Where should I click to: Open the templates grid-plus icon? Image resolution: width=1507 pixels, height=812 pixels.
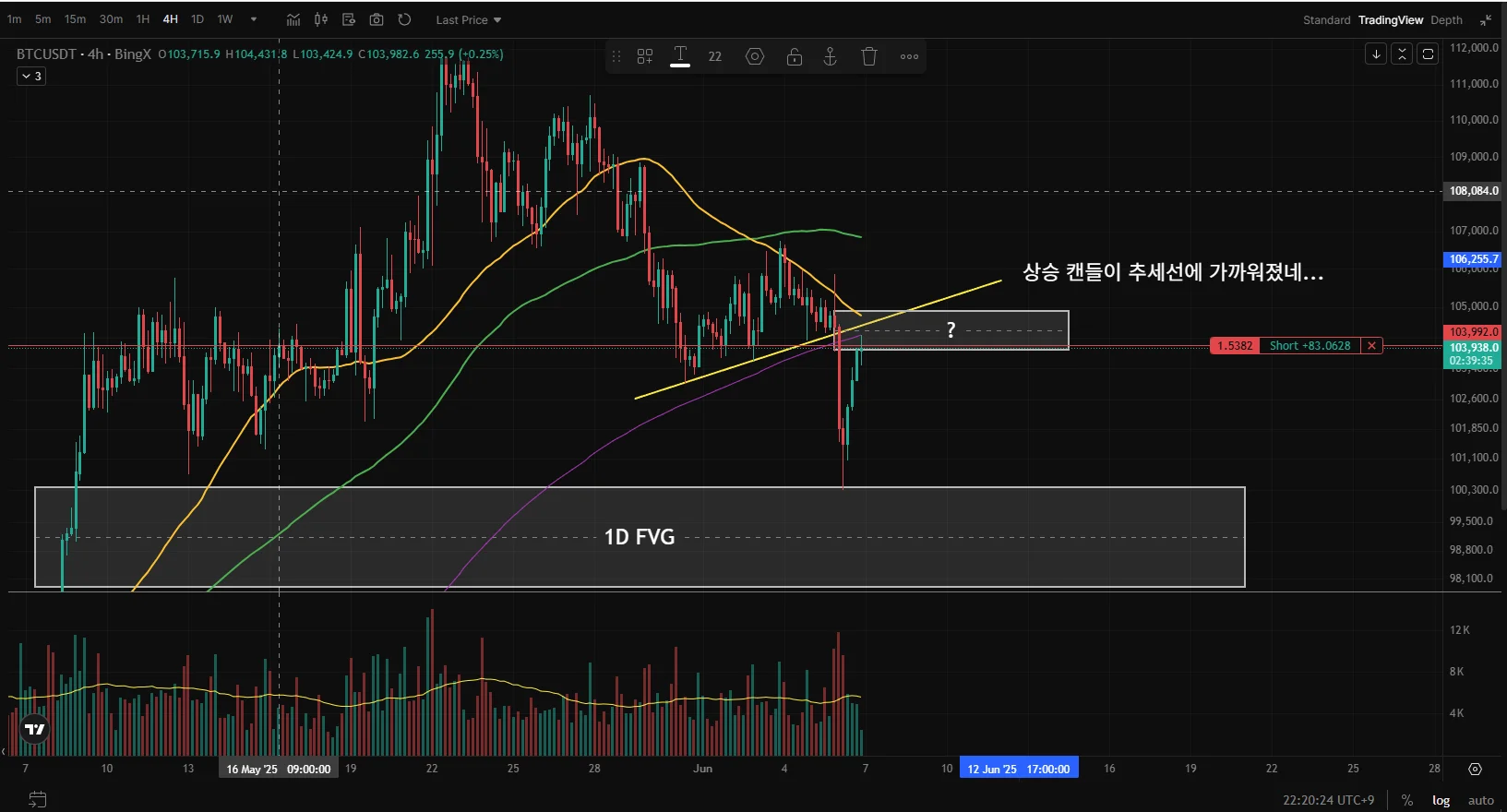click(644, 56)
